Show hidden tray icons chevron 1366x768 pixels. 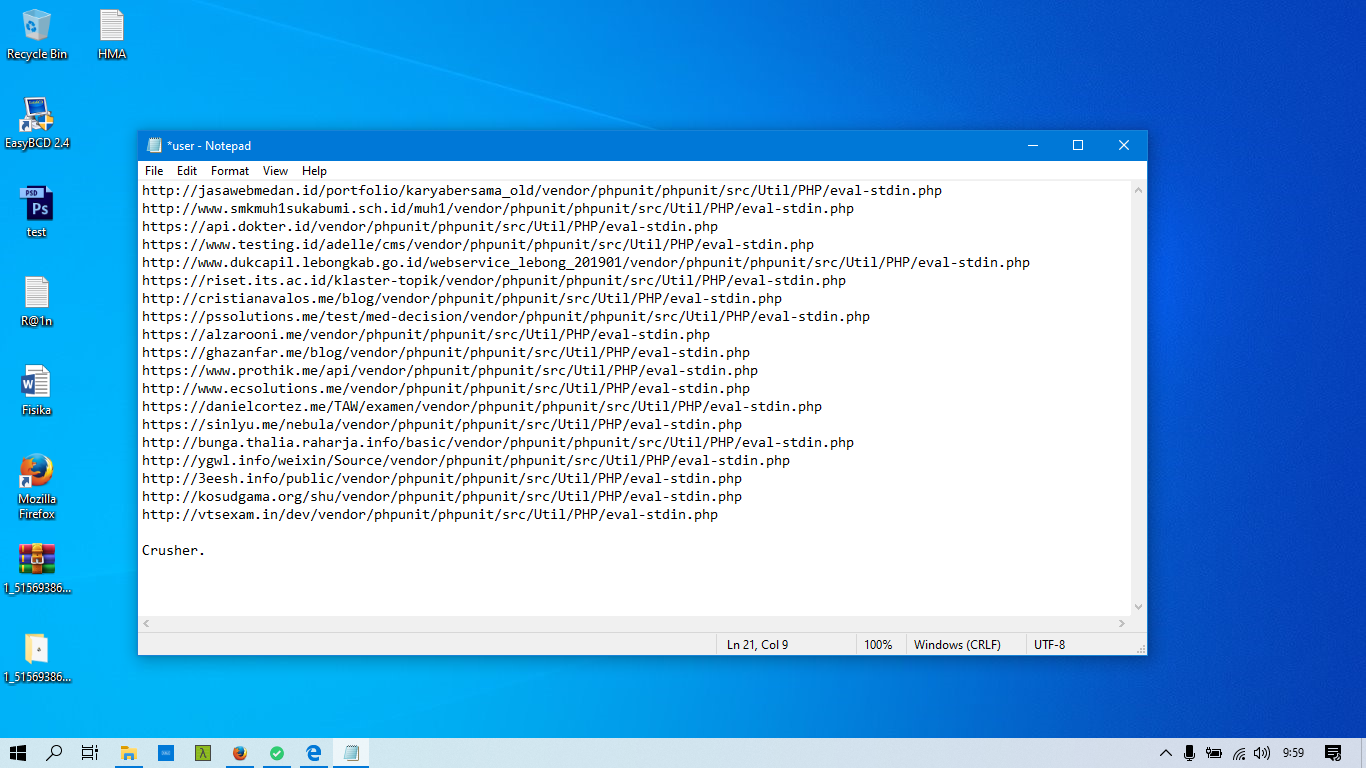(1166, 753)
